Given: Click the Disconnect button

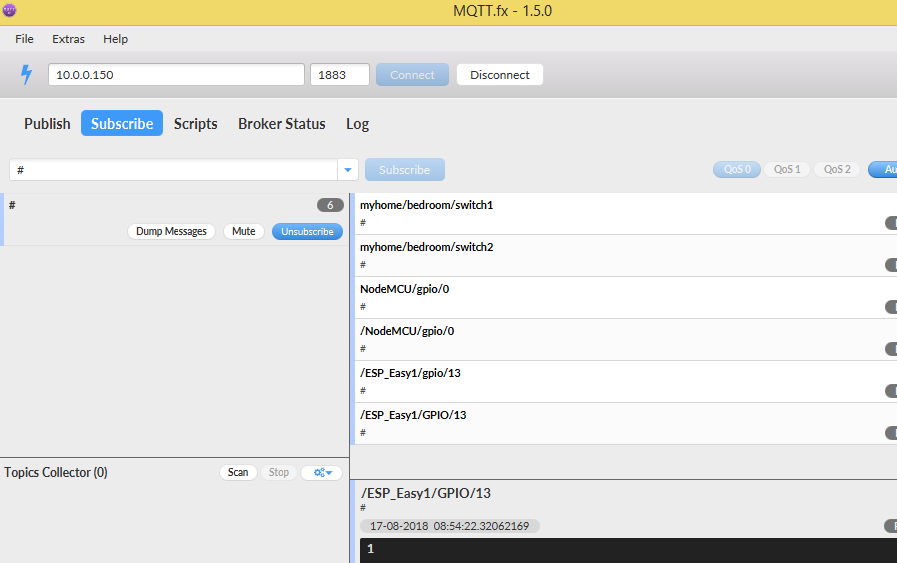Looking at the screenshot, I should 499,75.
